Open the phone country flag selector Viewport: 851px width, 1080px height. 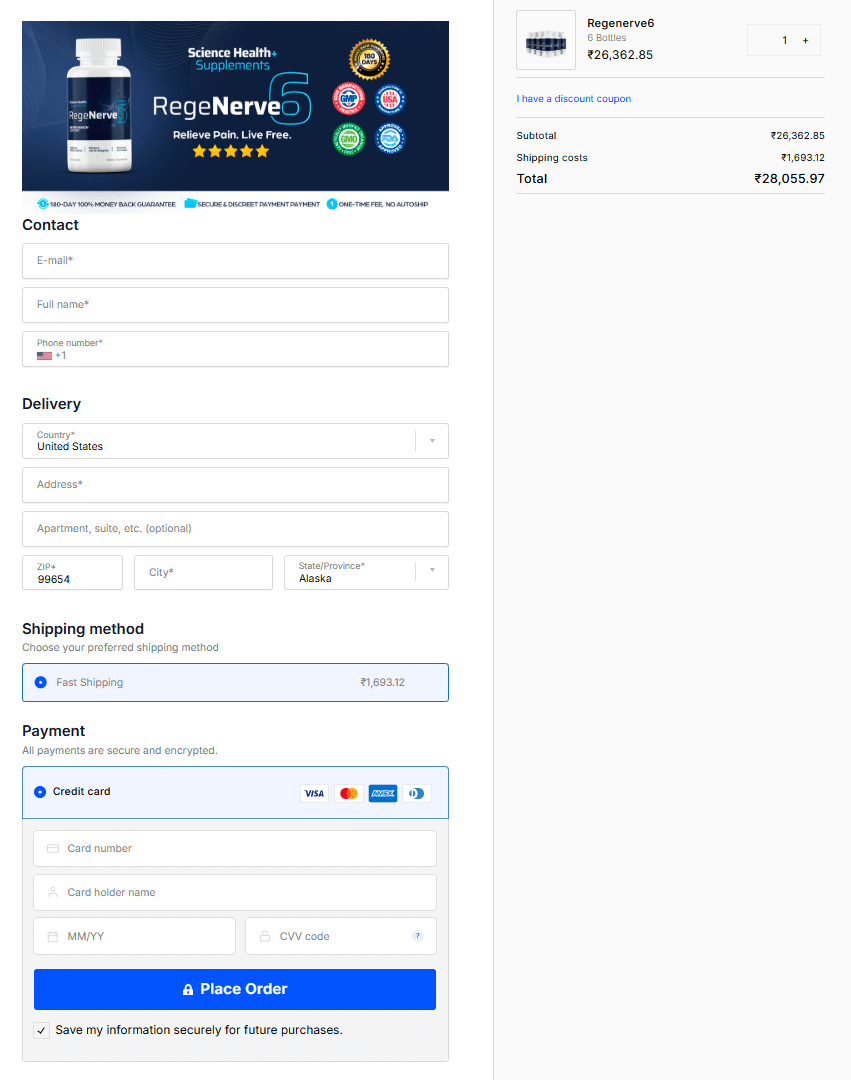pos(44,354)
